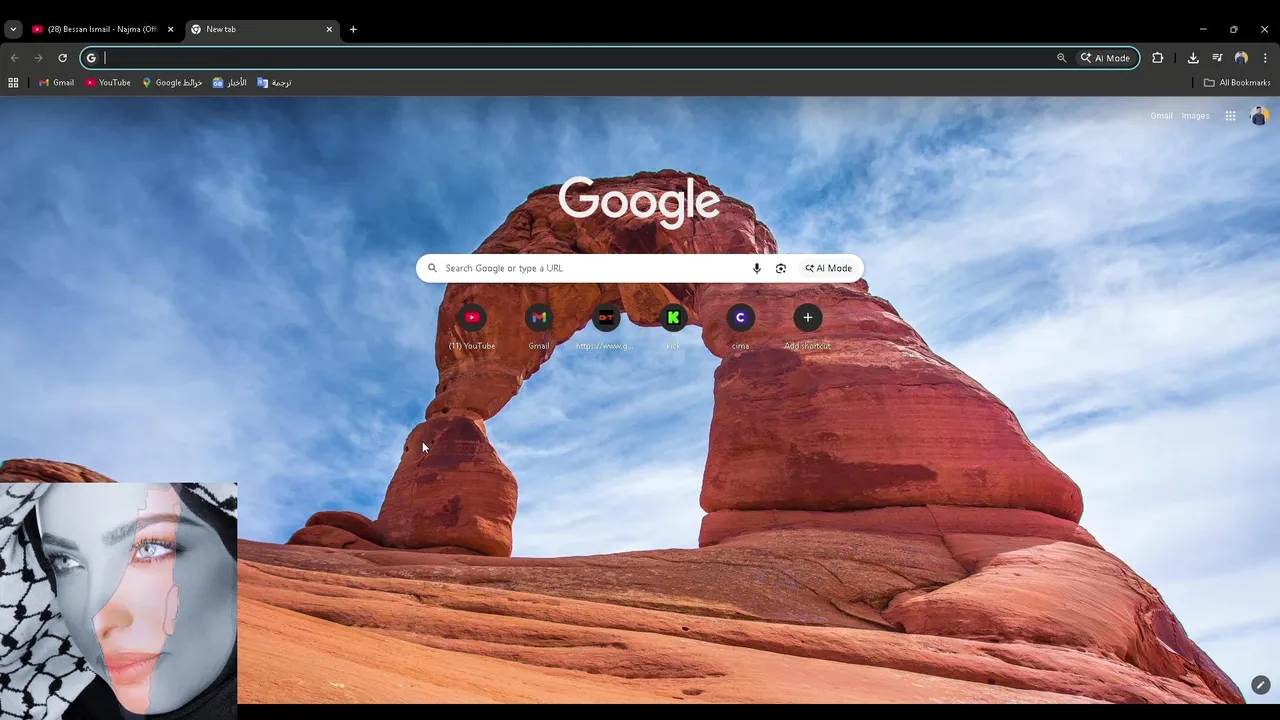Start voice search with the microphone
The width and height of the screenshot is (1280, 720).
pos(757,268)
